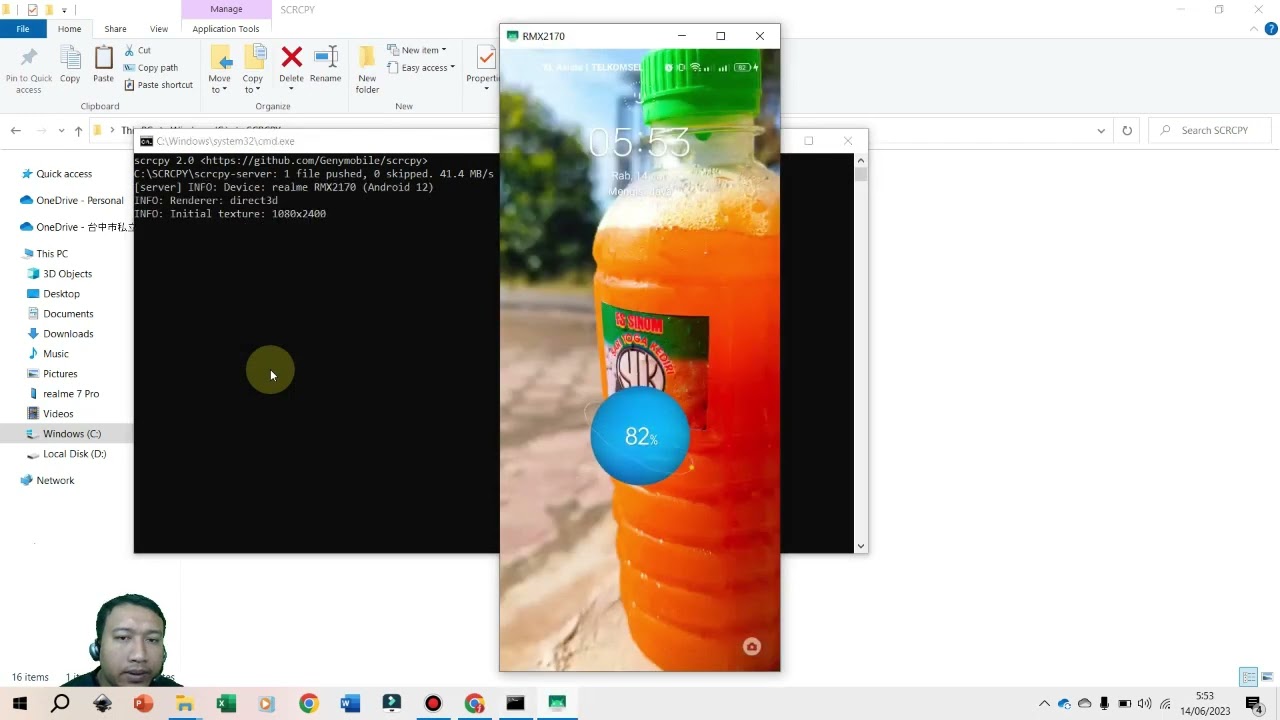
Task: Switch to large icons view at bottom right
Action: coord(1267,677)
